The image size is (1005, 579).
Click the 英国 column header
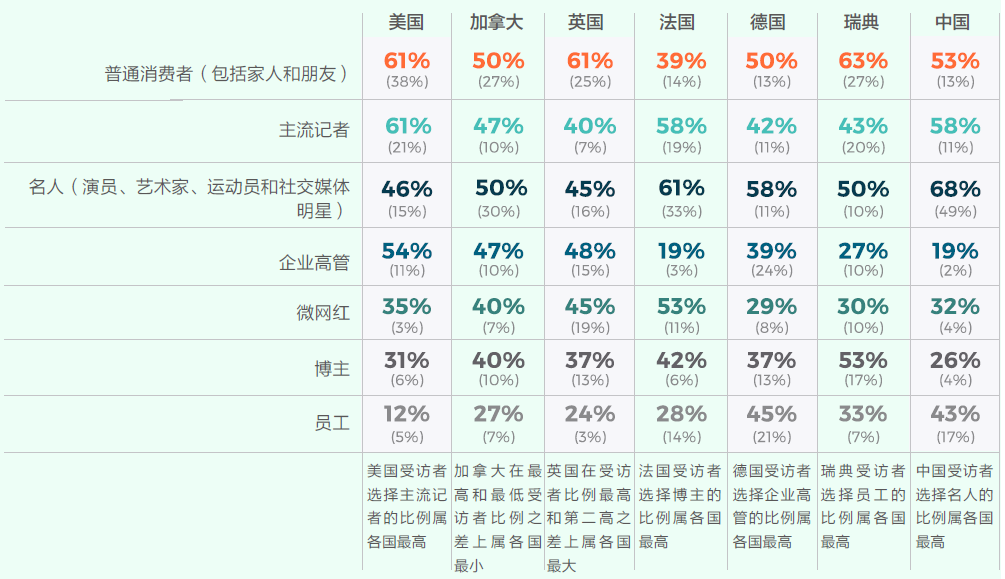[585, 22]
